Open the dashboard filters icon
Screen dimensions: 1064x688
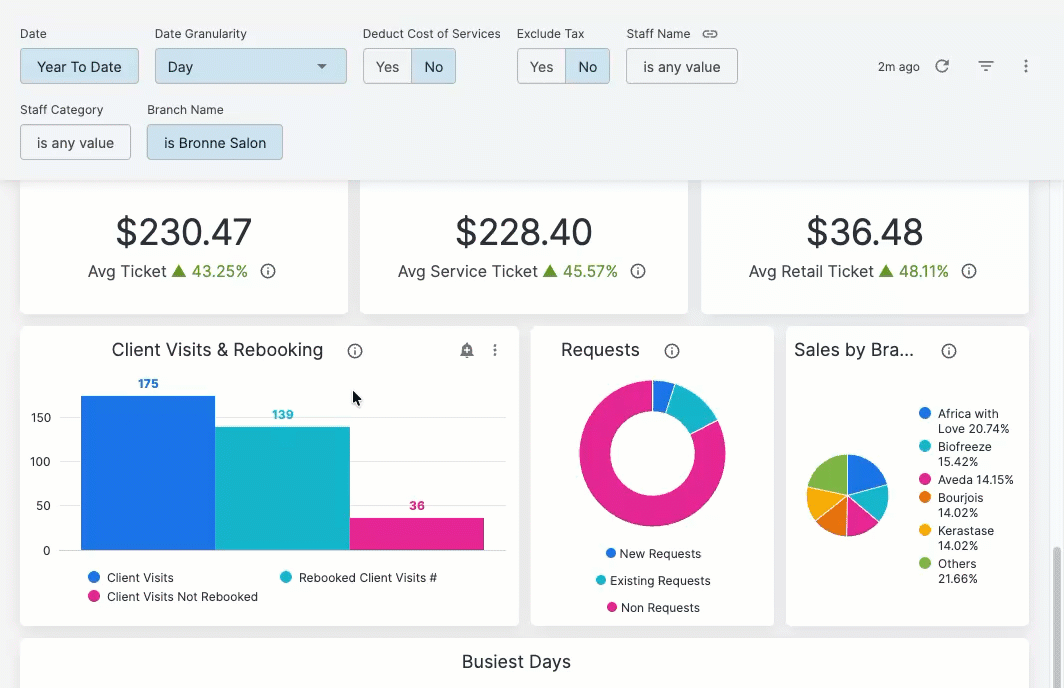point(986,66)
